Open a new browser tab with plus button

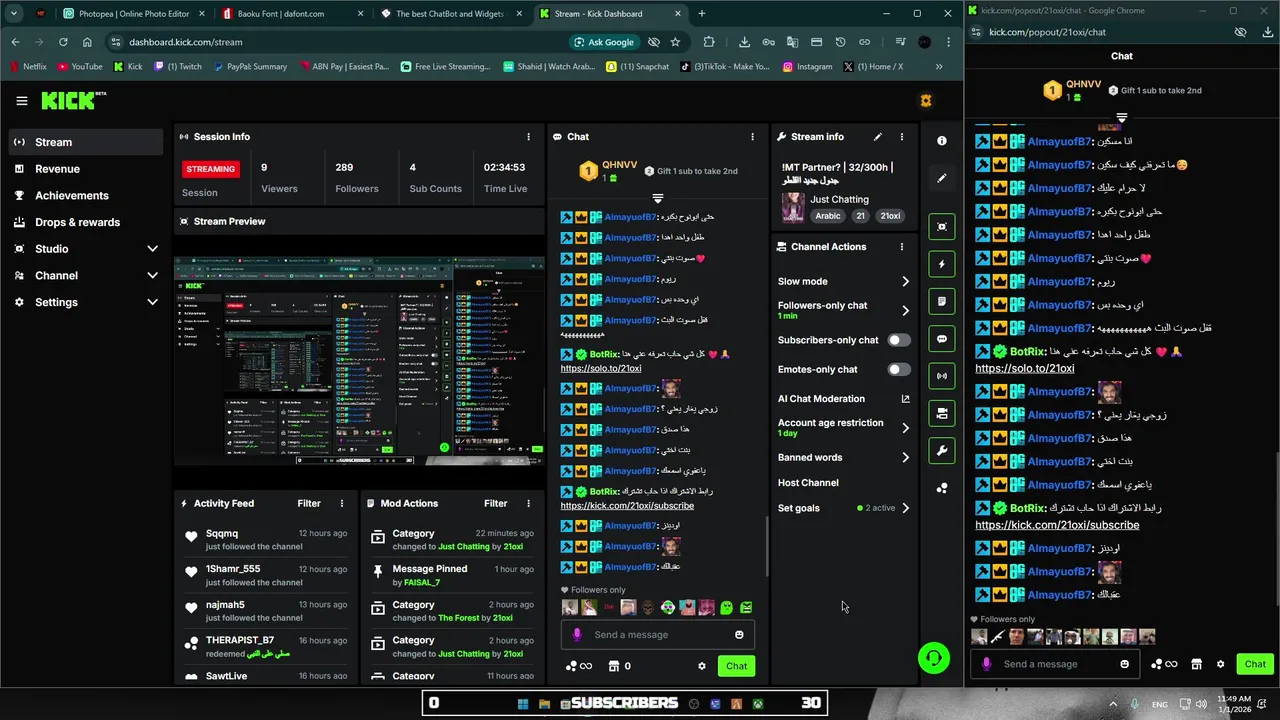(x=702, y=14)
